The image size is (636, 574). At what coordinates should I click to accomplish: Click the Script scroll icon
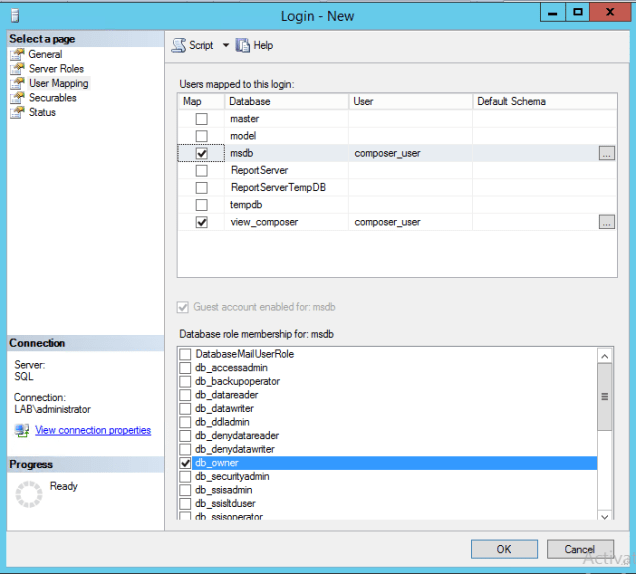(x=178, y=45)
